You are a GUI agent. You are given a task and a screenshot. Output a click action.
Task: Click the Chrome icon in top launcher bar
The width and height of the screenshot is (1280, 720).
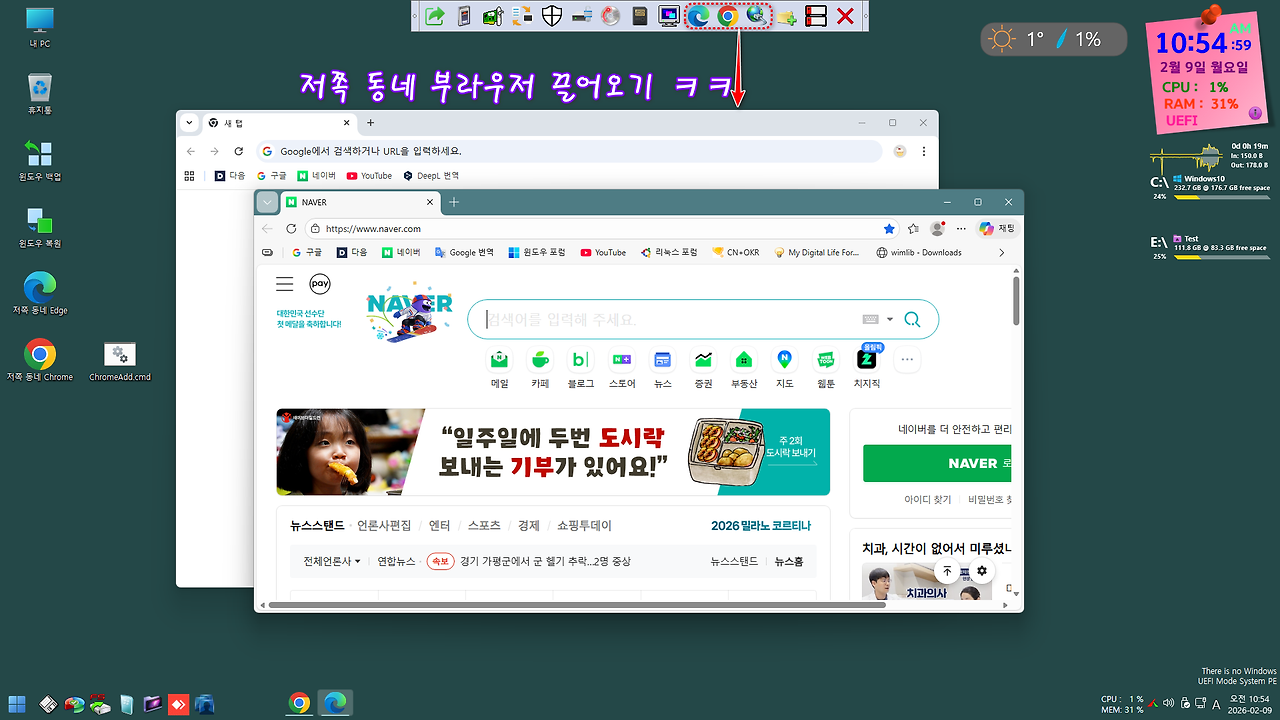click(728, 16)
